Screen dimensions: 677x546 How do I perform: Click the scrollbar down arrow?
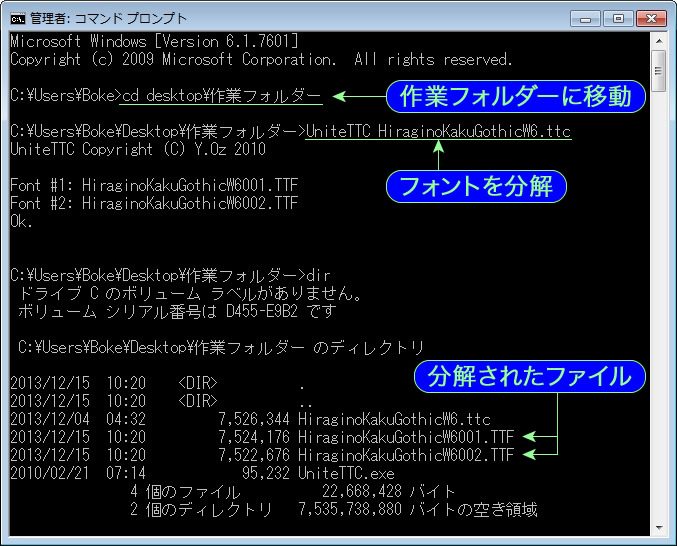658,528
